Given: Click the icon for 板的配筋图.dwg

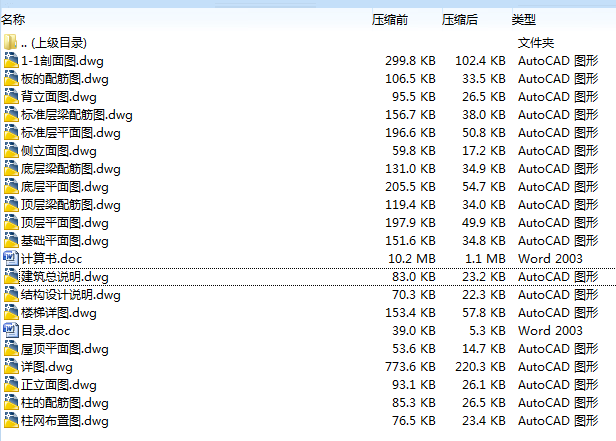Looking at the screenshot, I should click(11, 78).
